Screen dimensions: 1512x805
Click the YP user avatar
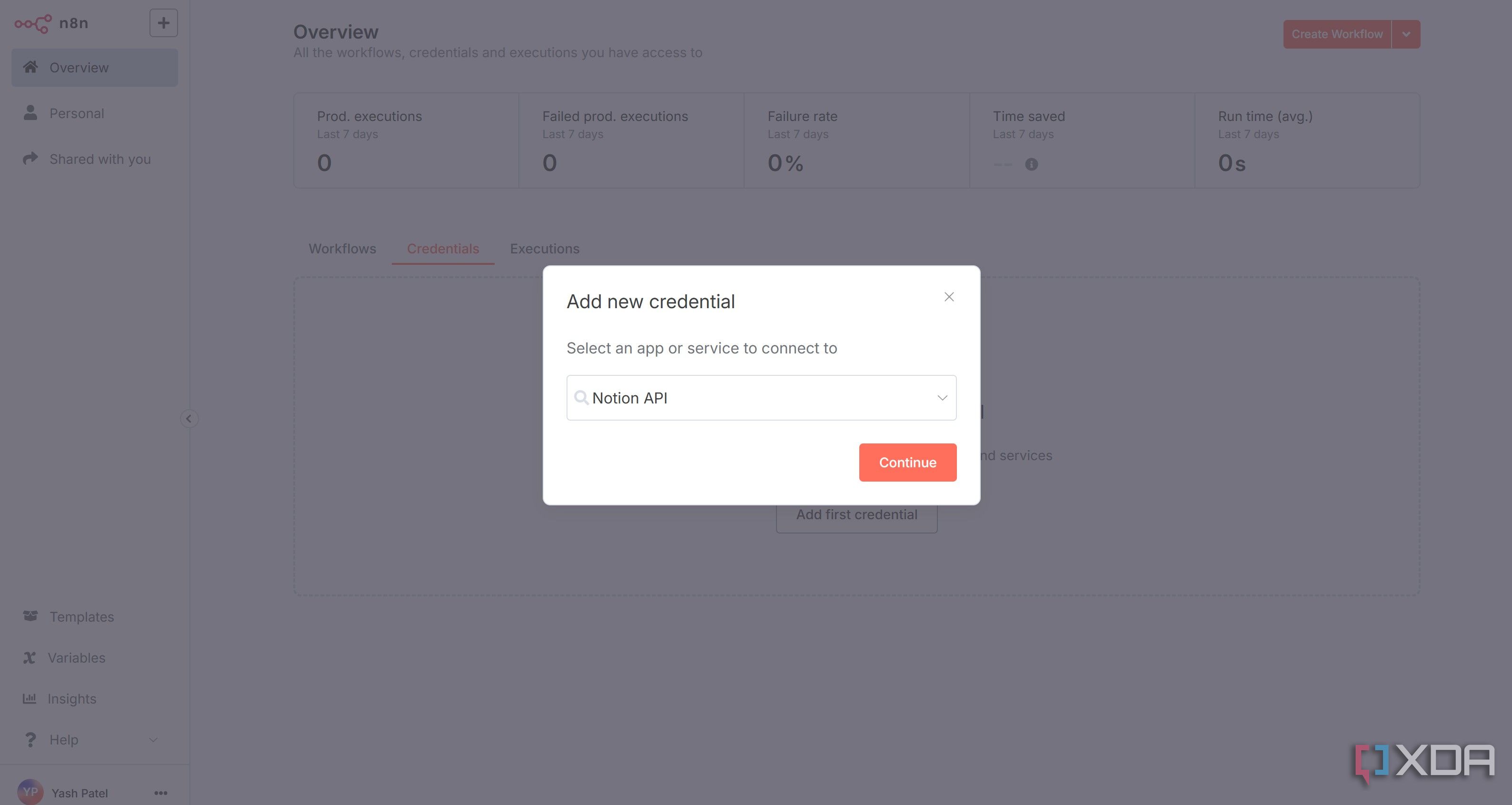click(x=30, y=792)
